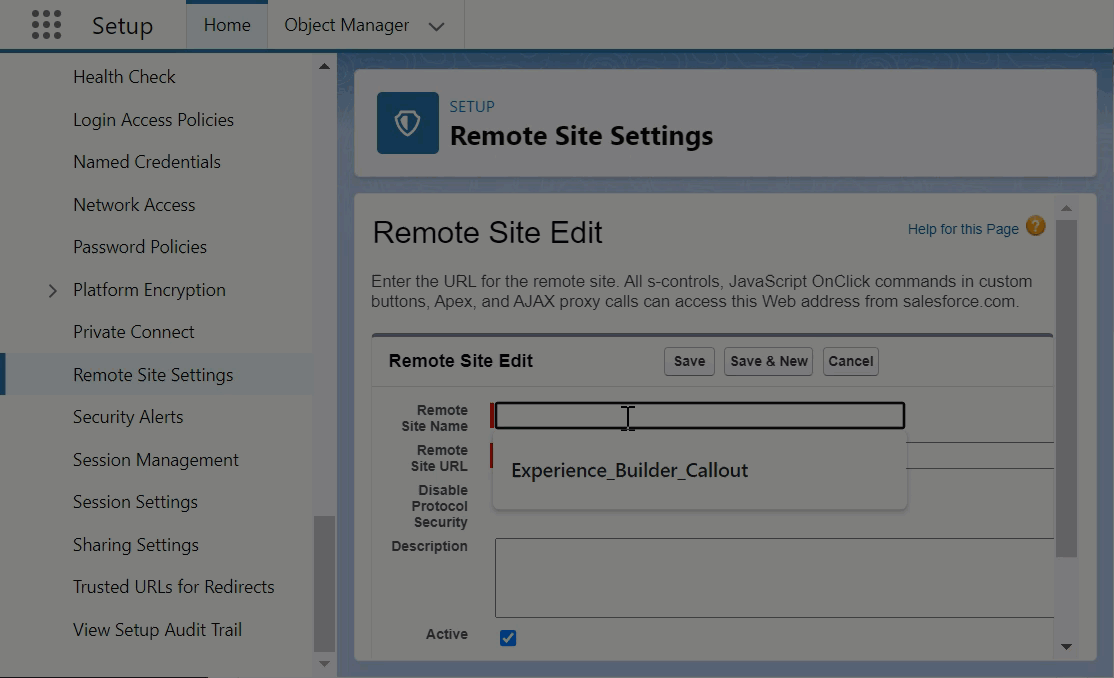Open the Object Manager tab
The image size is (1114, 678).
click(346, 25)
